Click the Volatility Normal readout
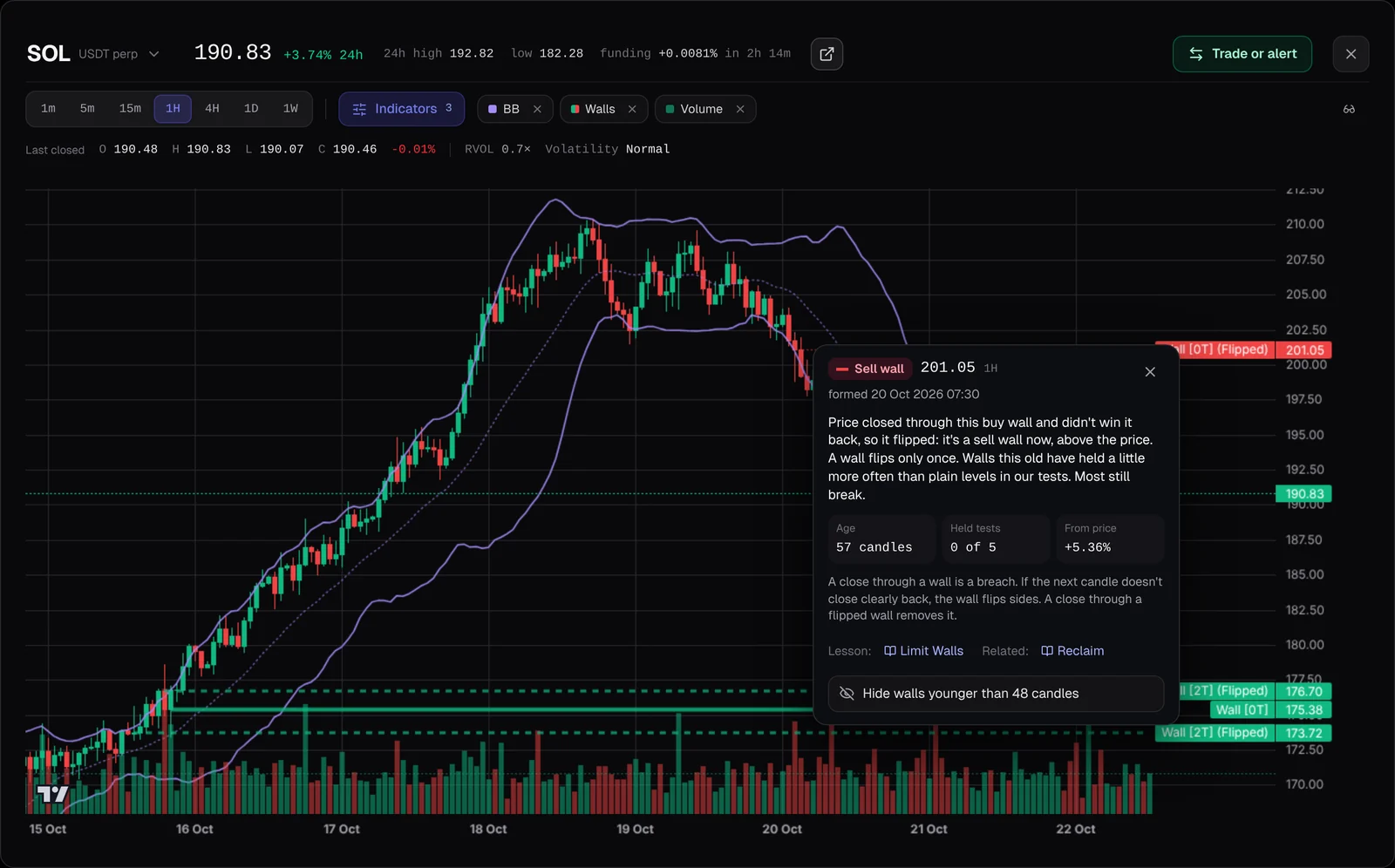The width and height of the screenshot is (1395, 868). pos(608,149)
